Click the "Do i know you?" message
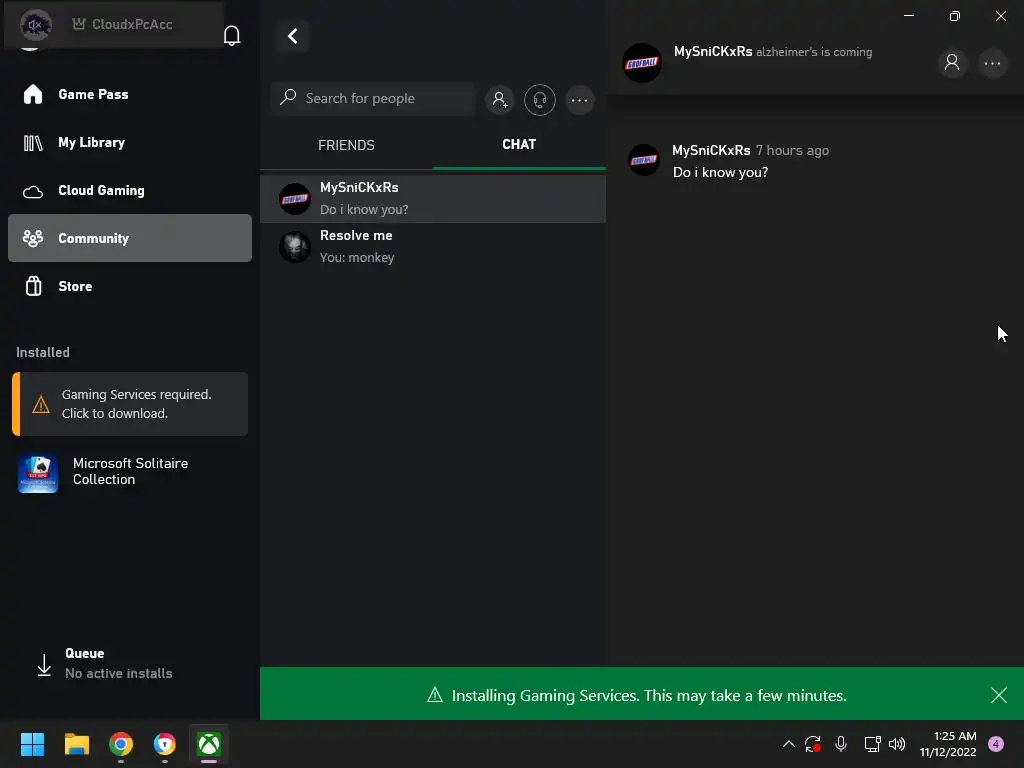1024x768 pixels. pos(720,172)
